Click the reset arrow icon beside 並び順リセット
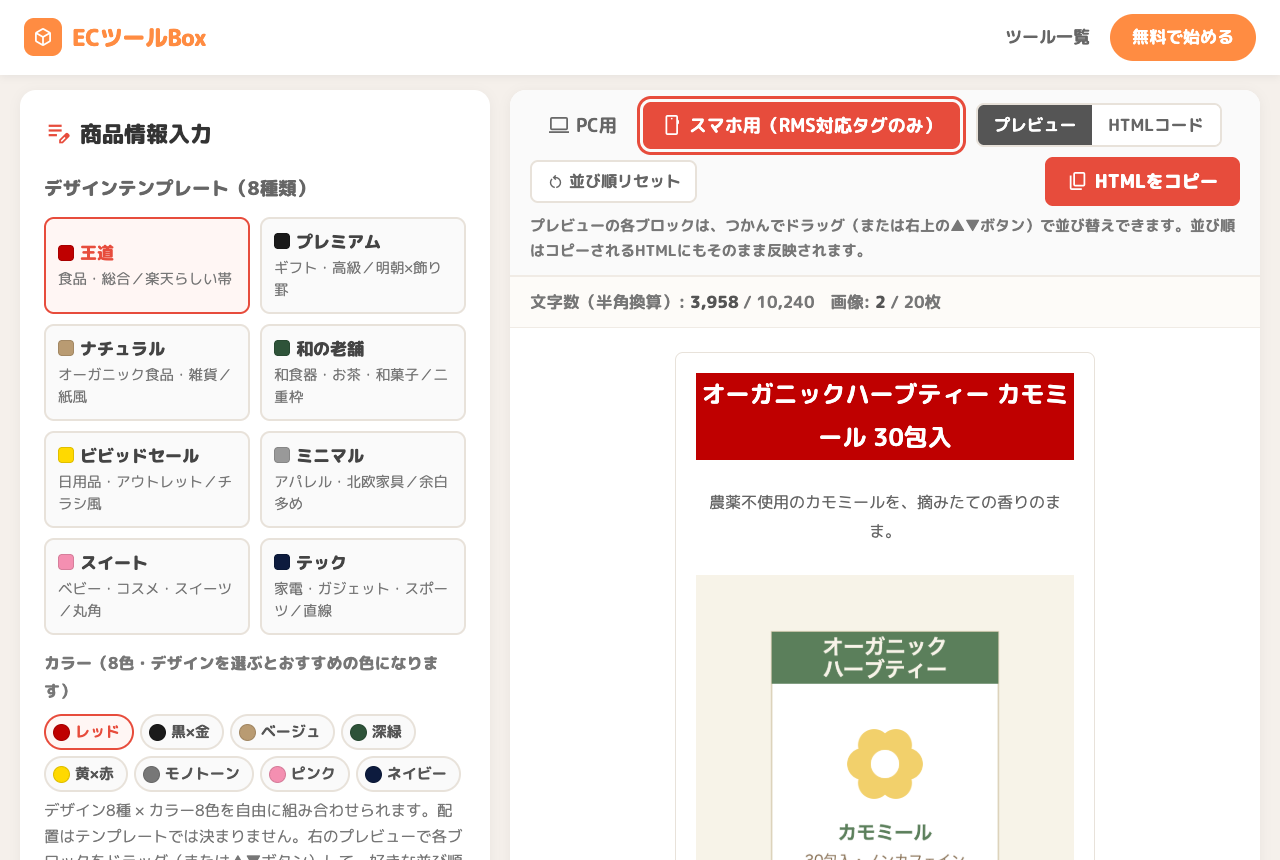 pyautogui.click(x=556, y=182)
